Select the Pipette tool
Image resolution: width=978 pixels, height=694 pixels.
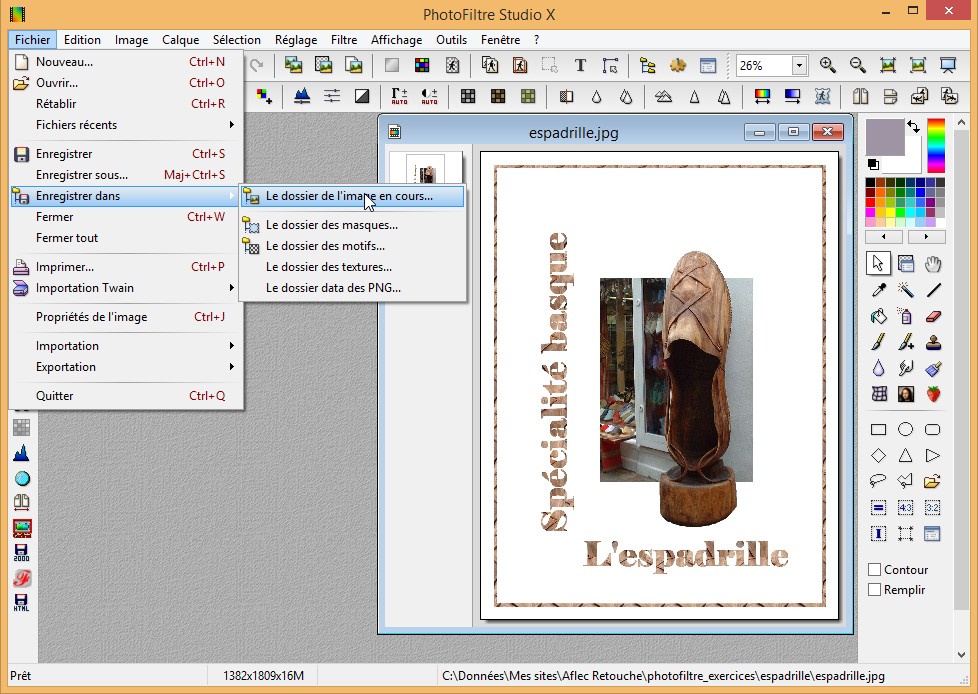(878, 290)
